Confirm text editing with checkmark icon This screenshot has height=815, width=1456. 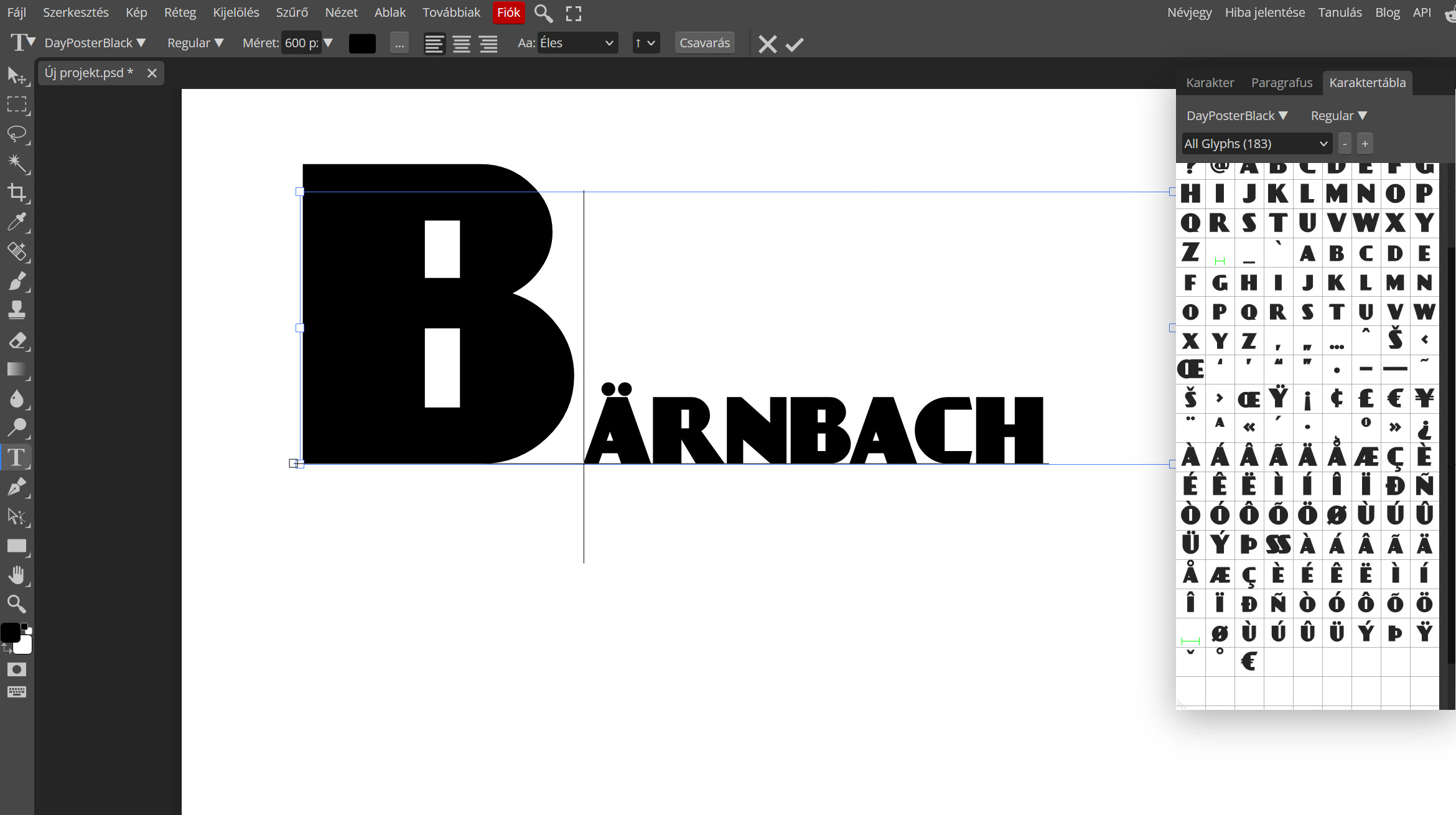click(795, 44)
